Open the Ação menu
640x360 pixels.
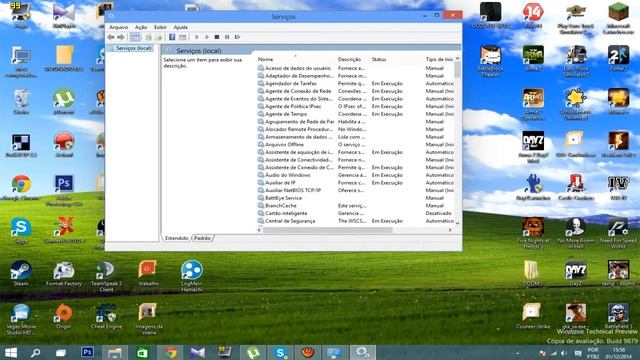(141, 27)
